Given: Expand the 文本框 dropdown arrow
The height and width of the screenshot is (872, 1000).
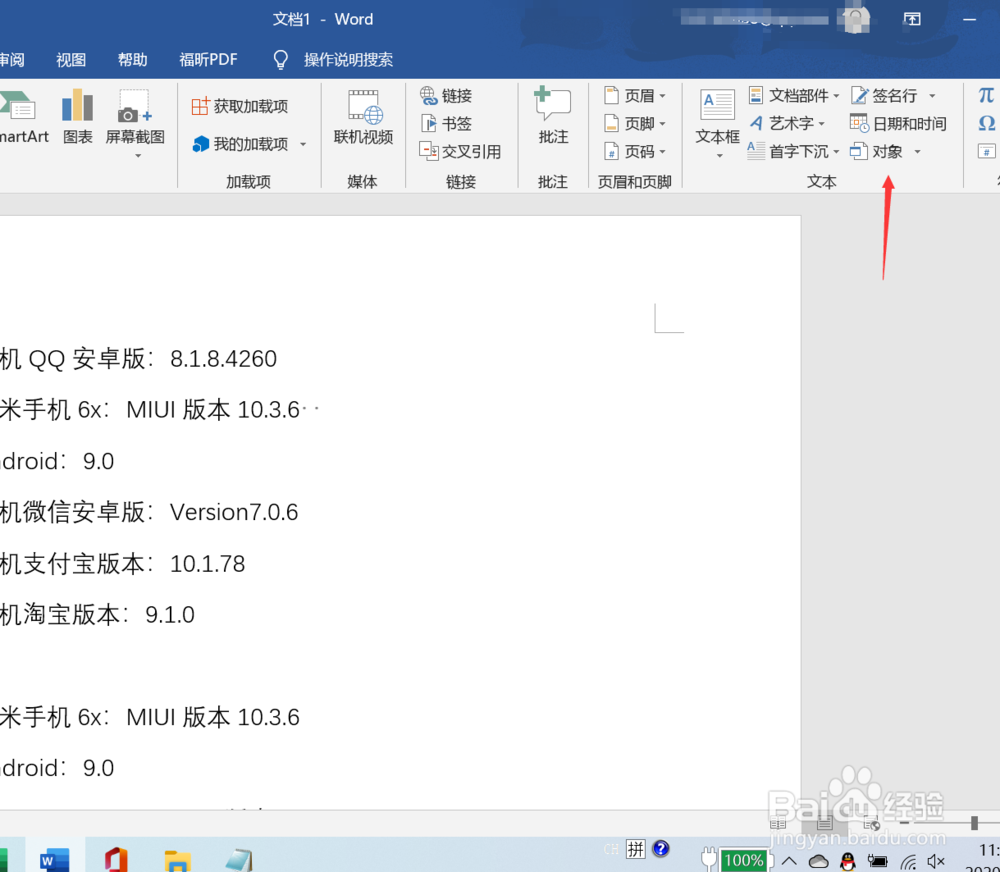Looking at the screenshot, I should 719,156.
